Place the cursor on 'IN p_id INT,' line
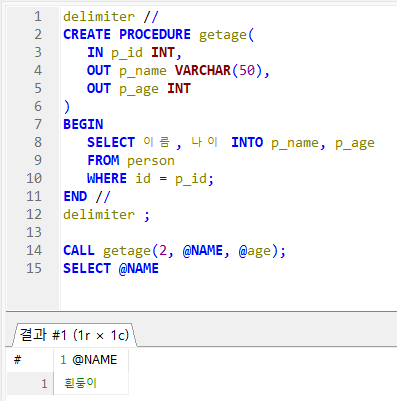Image resolution: width=397 pixels, height=401 pixels. pyautogui.click(x=134, y=53)
